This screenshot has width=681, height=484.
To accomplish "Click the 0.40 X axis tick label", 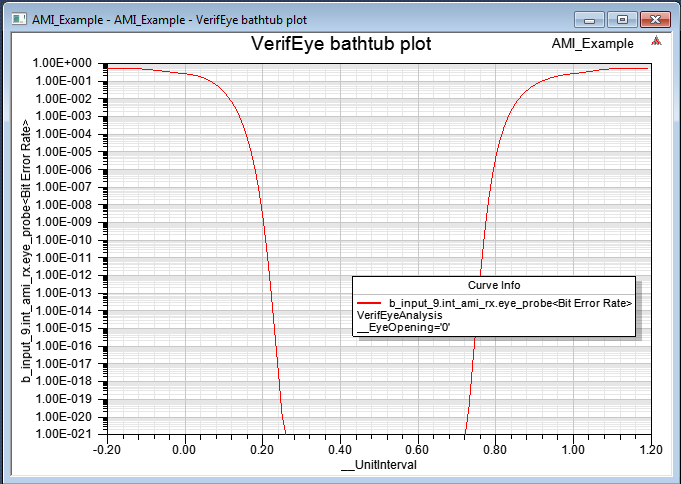I will pyautogui.click(x=340, y=449).
